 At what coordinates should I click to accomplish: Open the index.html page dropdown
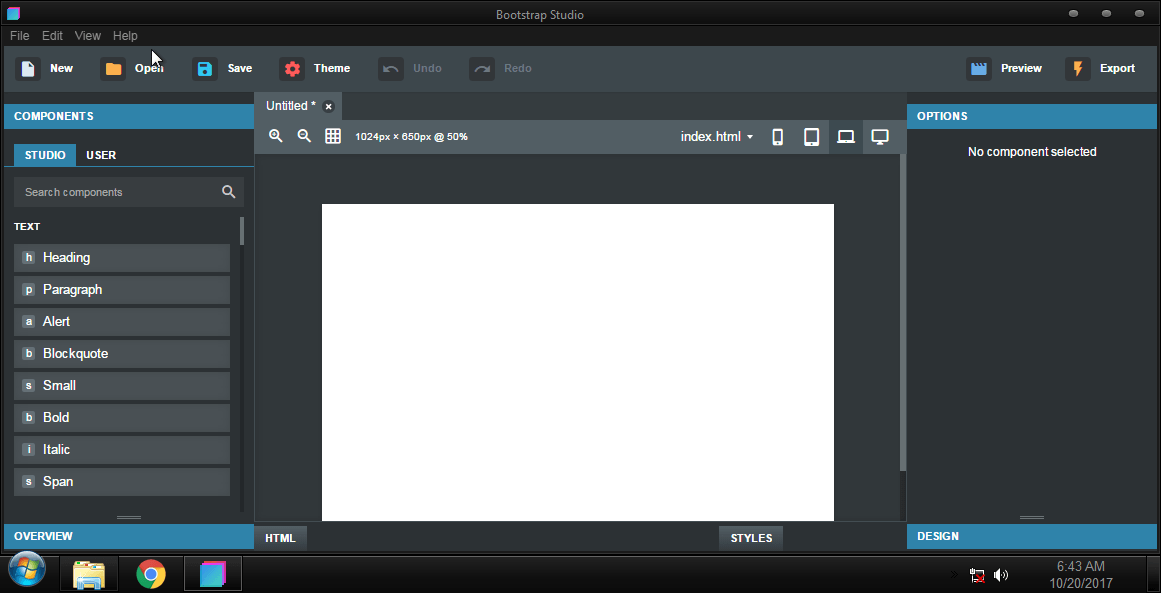coord(716,136)
